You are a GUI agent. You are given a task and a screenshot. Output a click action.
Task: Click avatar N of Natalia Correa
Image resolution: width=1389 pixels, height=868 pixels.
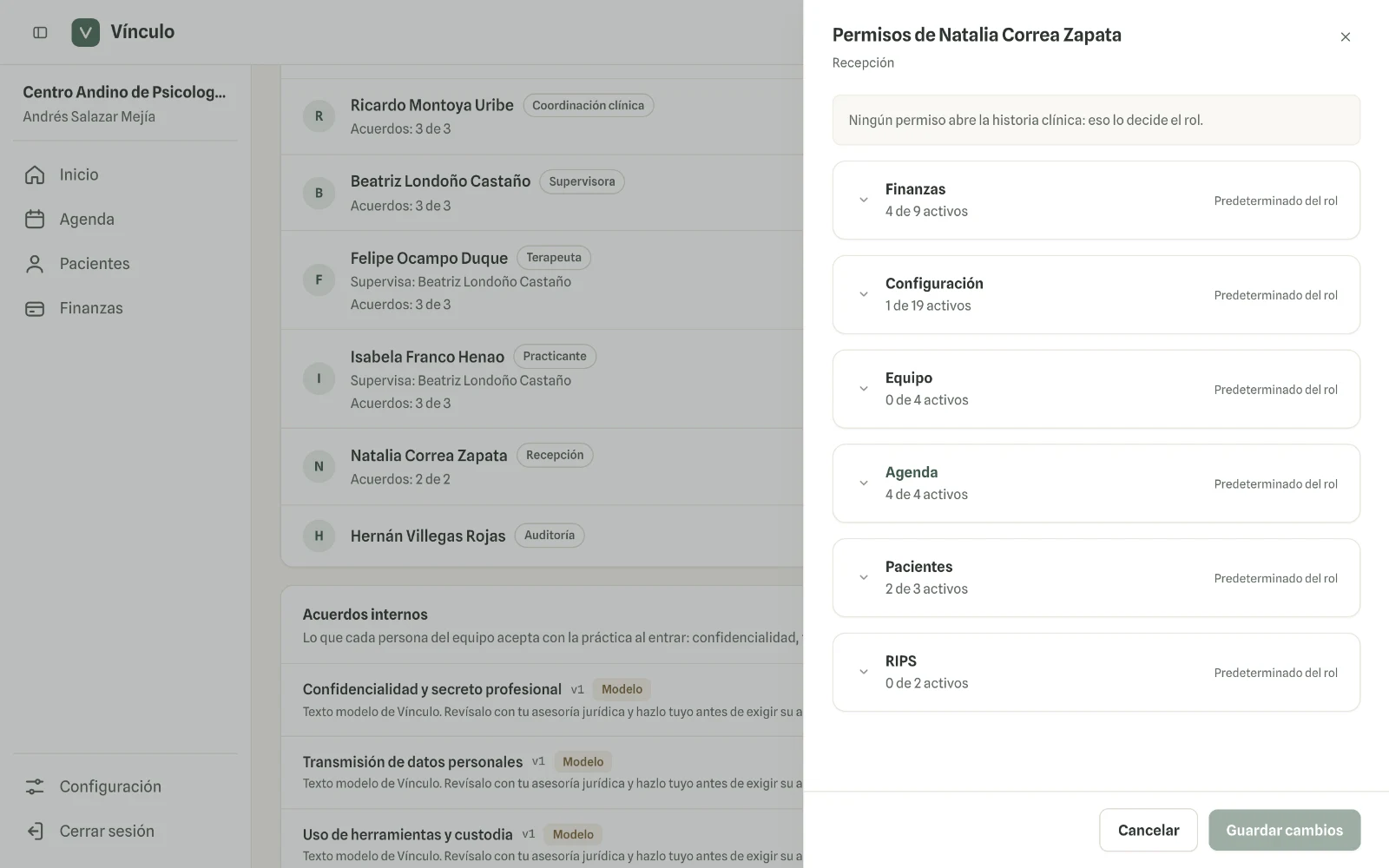pyautogui.click(x=319, y=466)
